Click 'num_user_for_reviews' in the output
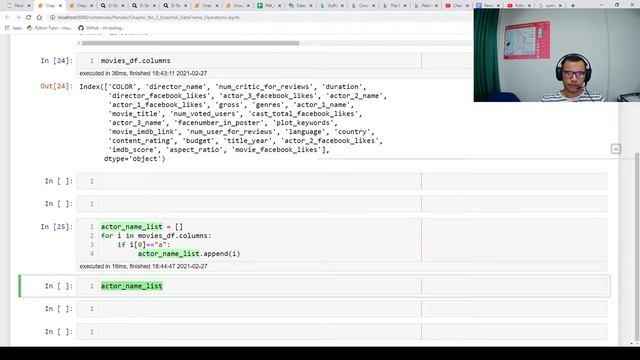The width and height of the screenshot is (640, 360). [231, 131]
